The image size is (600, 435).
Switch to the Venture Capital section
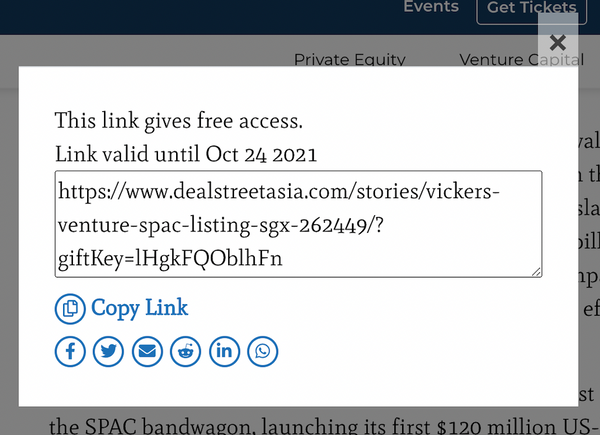(x=520, y=60)
